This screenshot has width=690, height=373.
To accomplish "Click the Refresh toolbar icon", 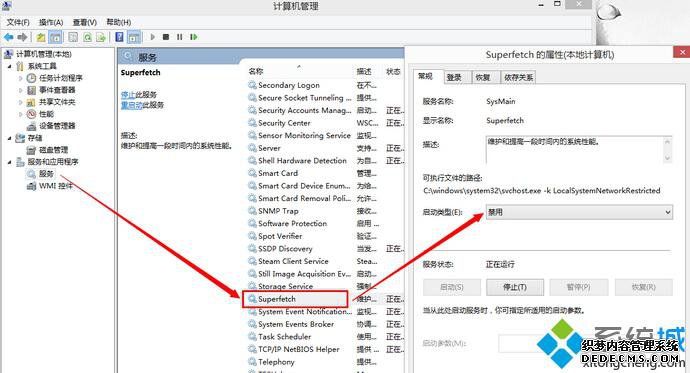I will [87, 37].
